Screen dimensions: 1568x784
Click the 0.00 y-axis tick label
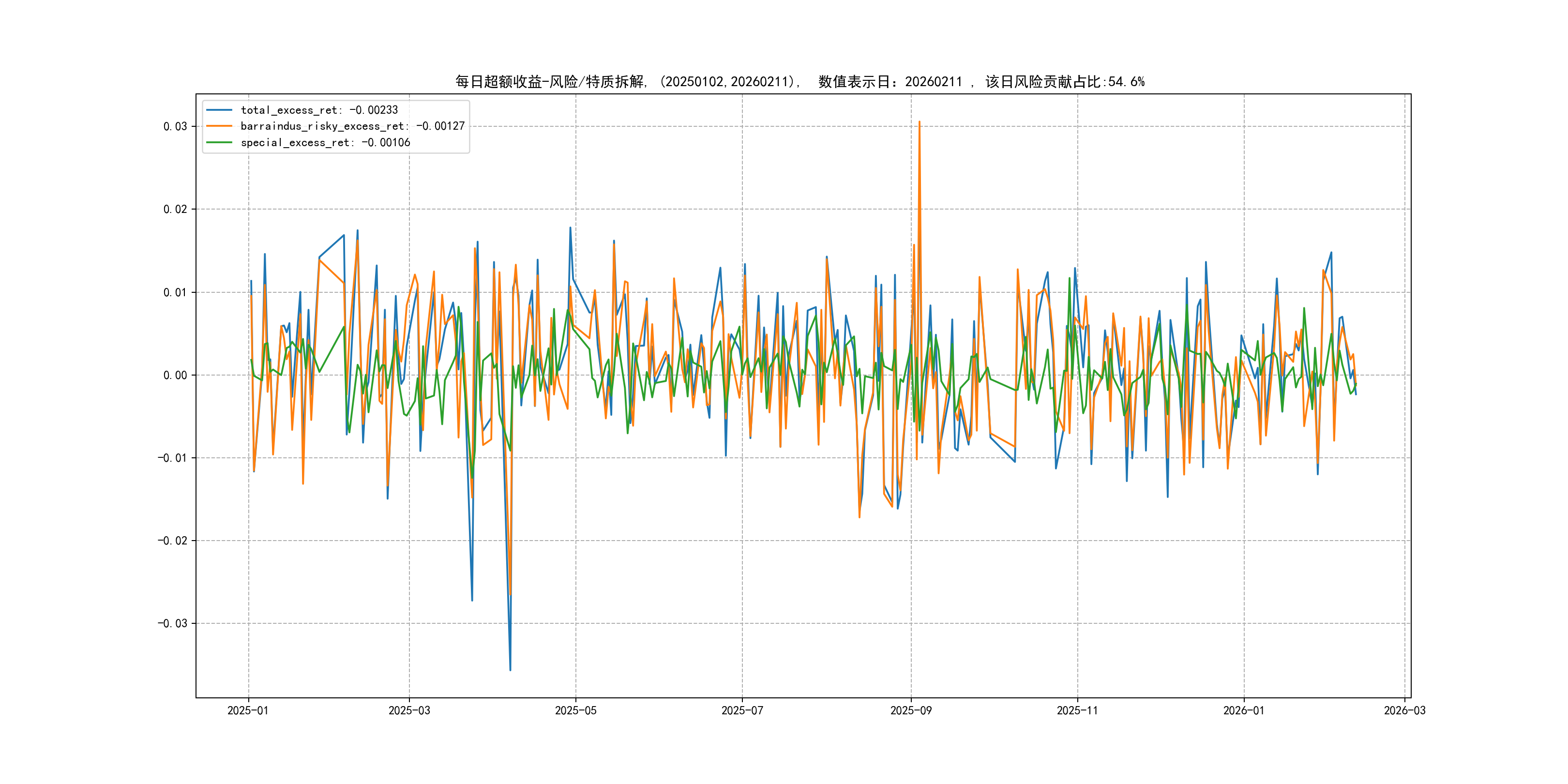(175, 375)
